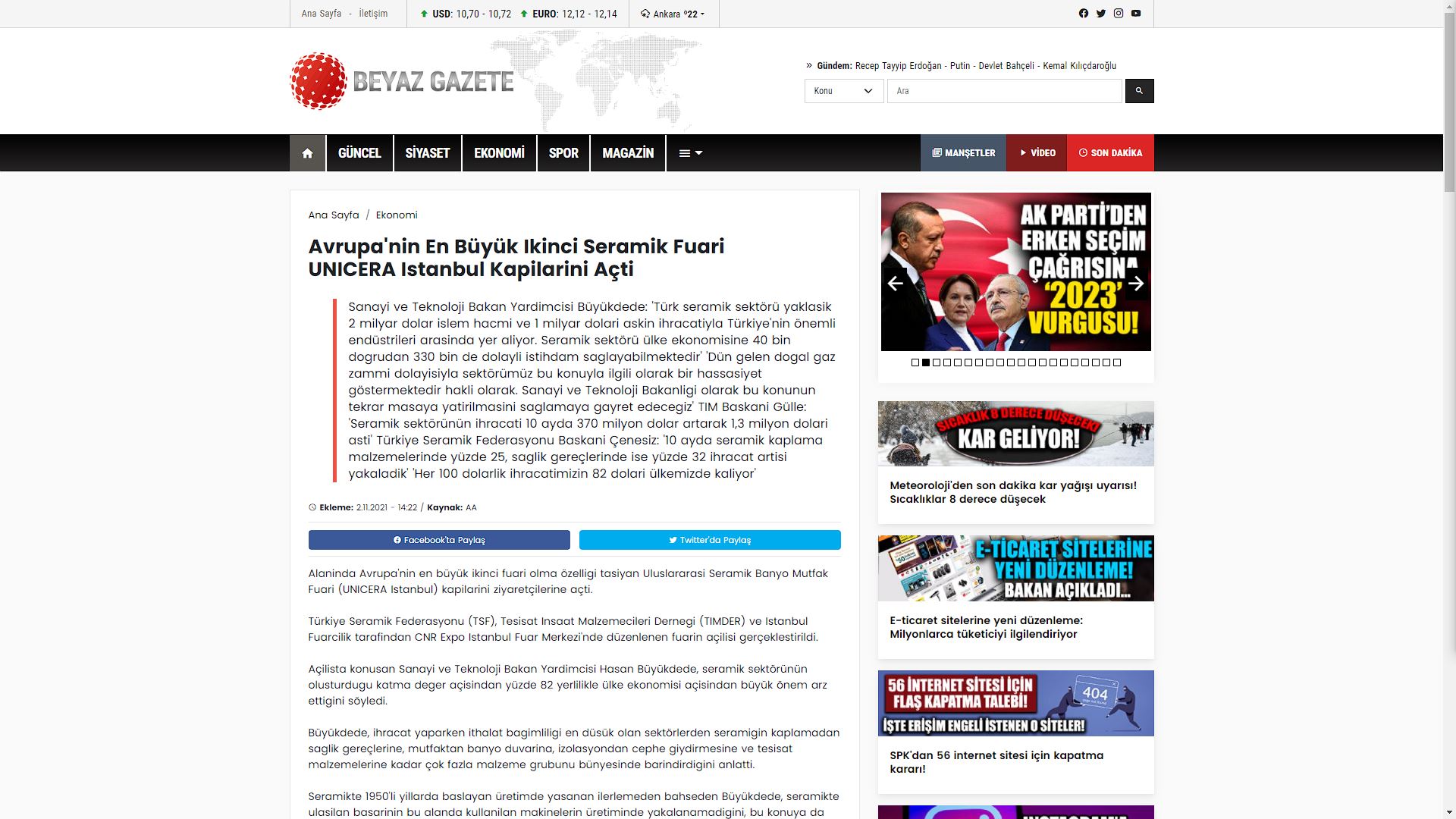This screenshot has height=819, width=1456.
Task: Click the Putin agenda link
Action: coord(960,66)
